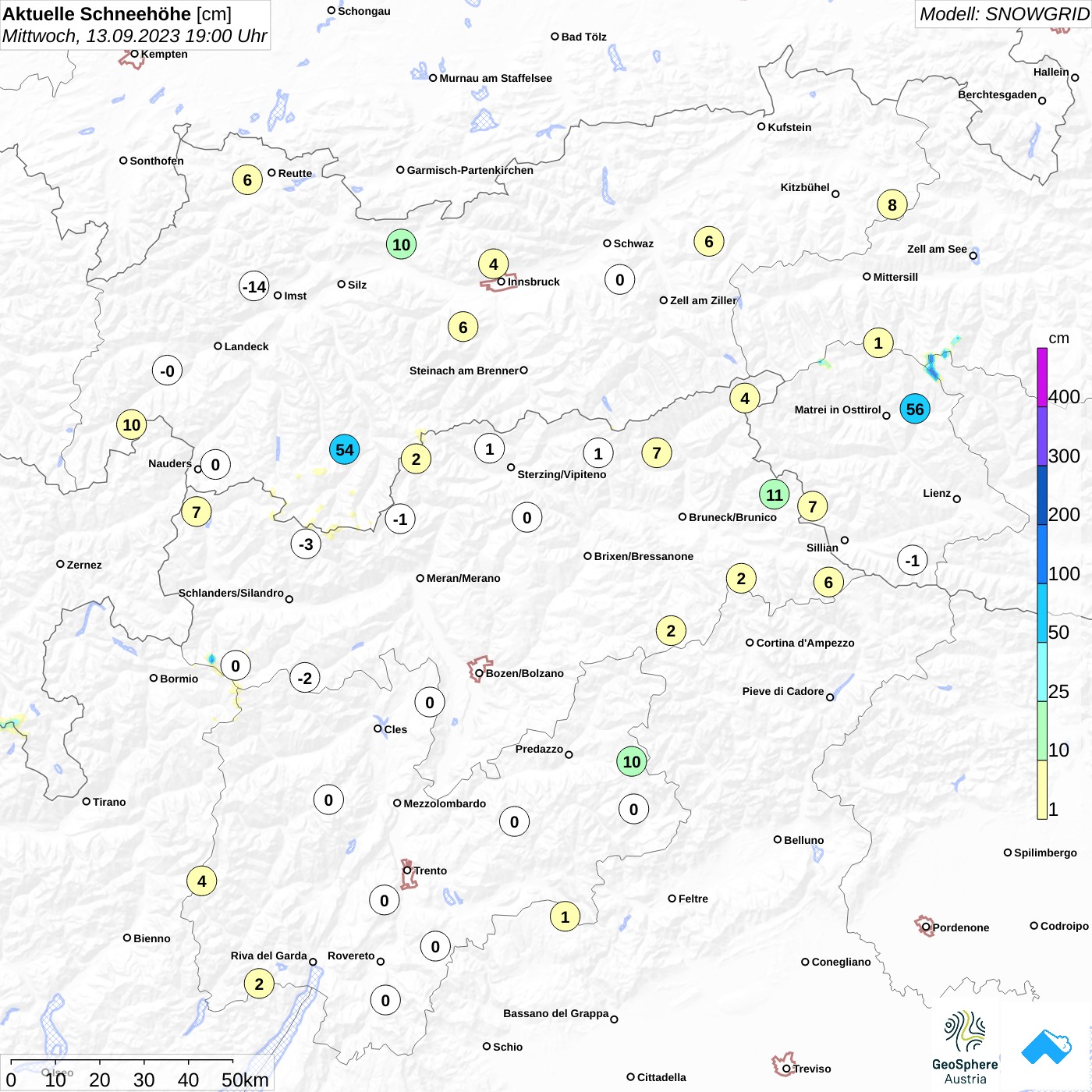
Task: Click the Belluno city label
Action: pos(803,840)
